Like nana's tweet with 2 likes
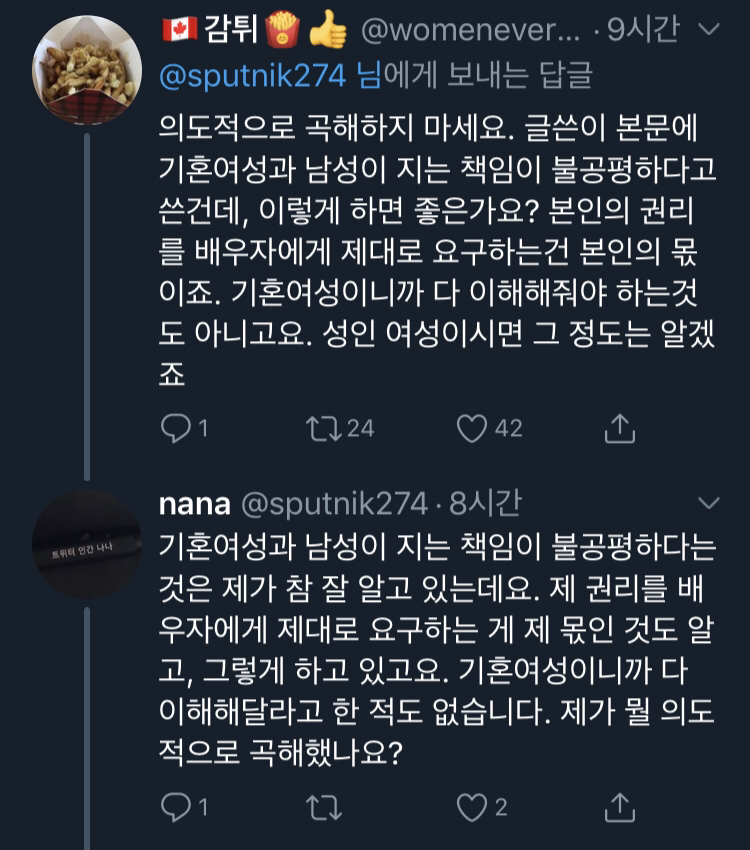This screenshot has height=850, width=750. 471,806
